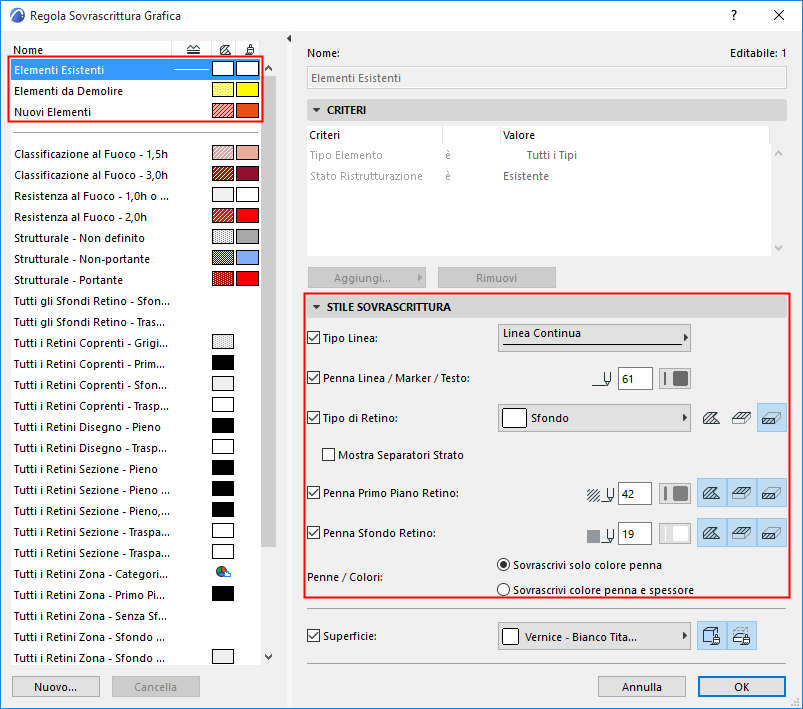Select the Stato Ristrutturazione criteria row
Screen dimensions: 803x709
pyautogui.click(x=538, y=176)
